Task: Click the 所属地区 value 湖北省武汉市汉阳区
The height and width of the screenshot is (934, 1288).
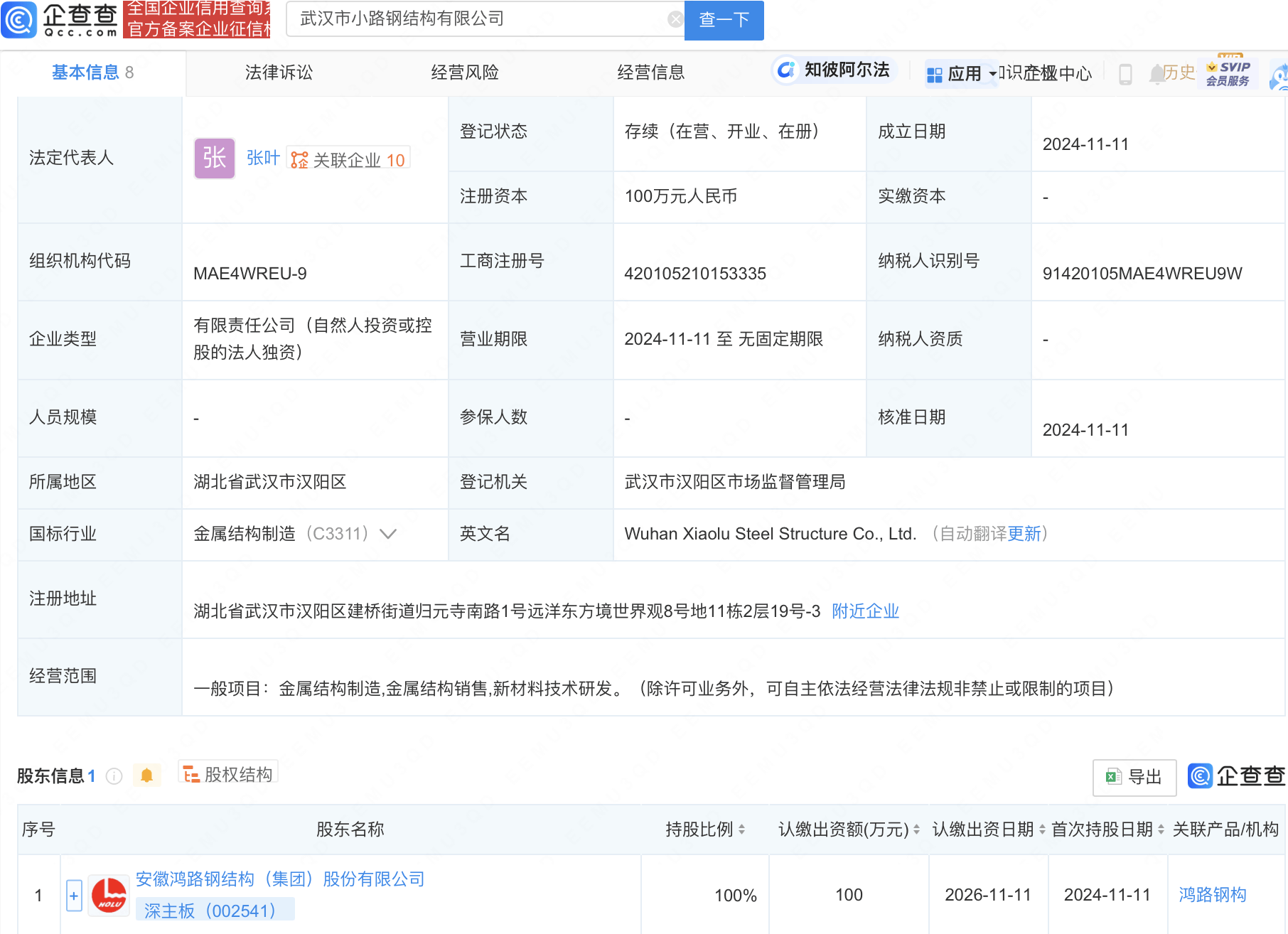Action: coord(270,482)
